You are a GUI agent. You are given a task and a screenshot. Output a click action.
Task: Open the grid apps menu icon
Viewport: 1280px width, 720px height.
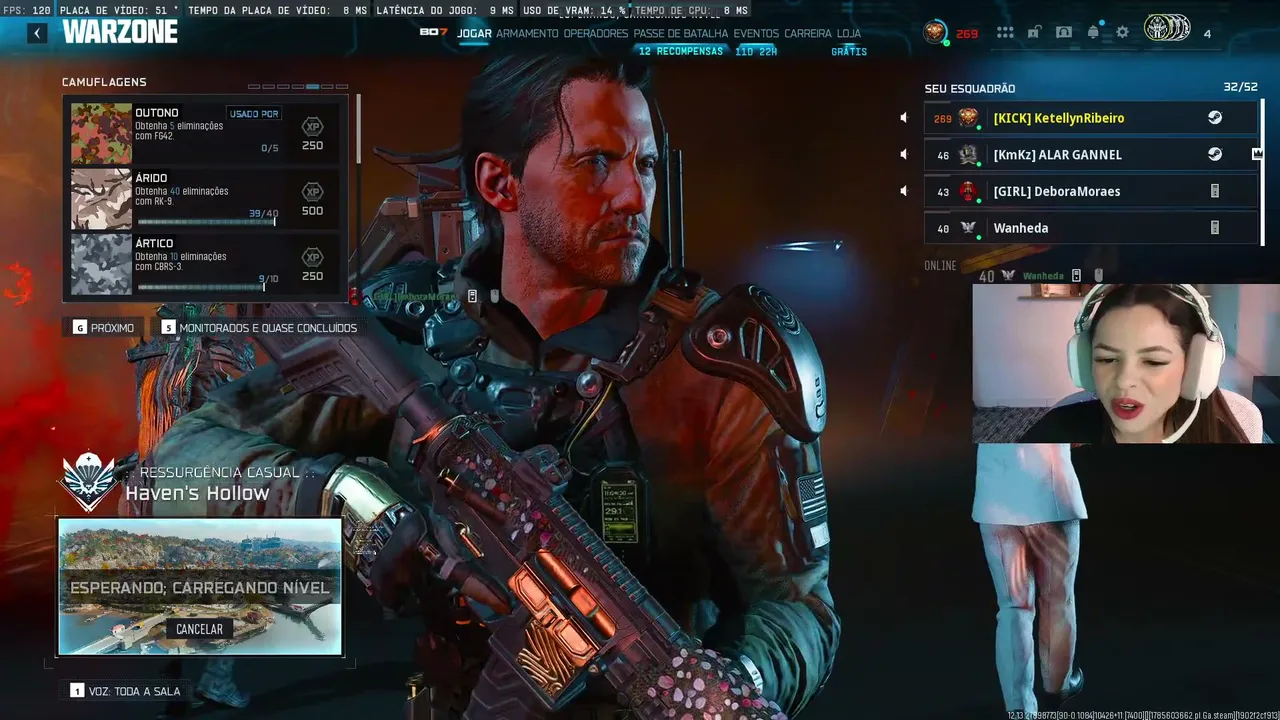[1005, 33]
